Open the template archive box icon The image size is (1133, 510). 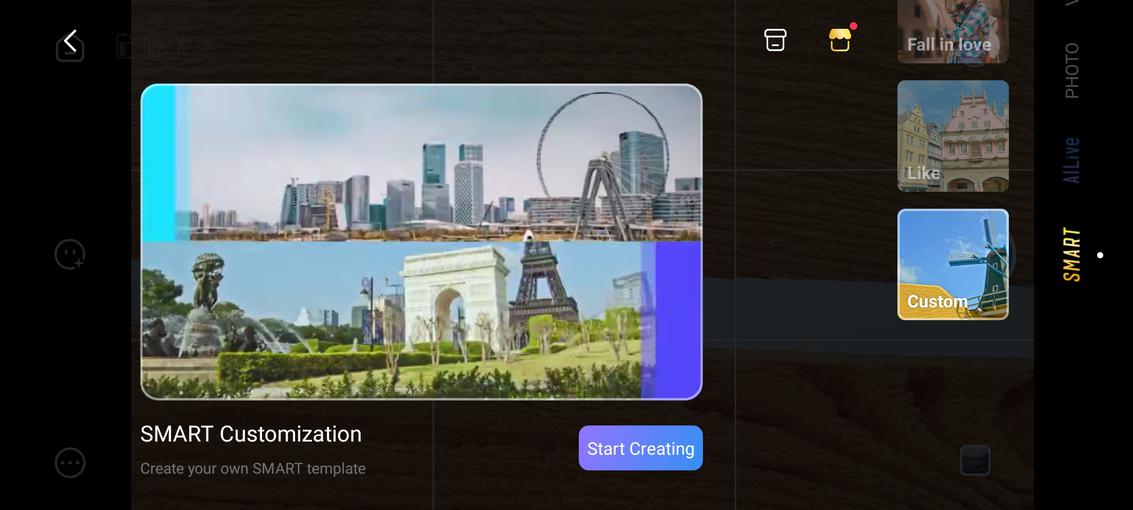(775, 40)
